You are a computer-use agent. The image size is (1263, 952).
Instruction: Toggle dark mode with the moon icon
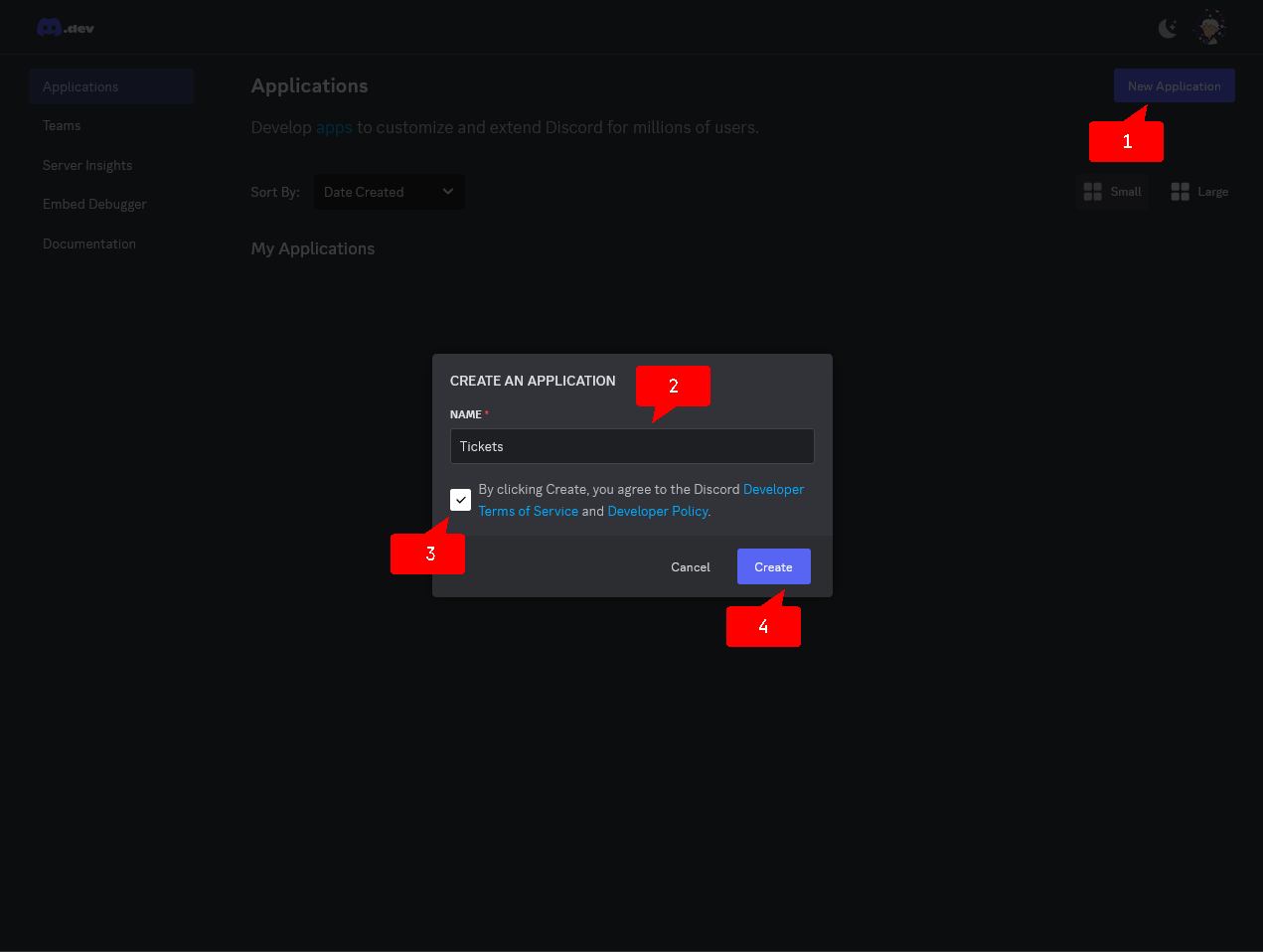(1167, 27)
